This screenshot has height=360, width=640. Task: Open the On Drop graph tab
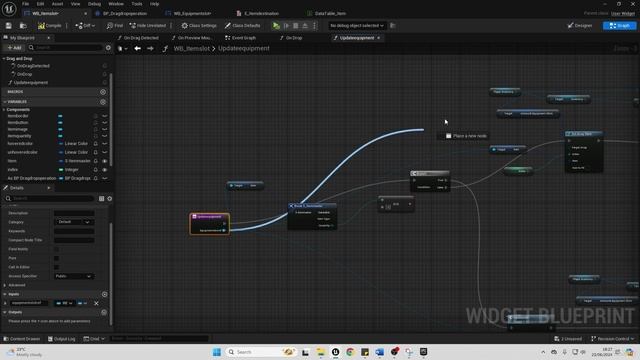coord(293,38)
